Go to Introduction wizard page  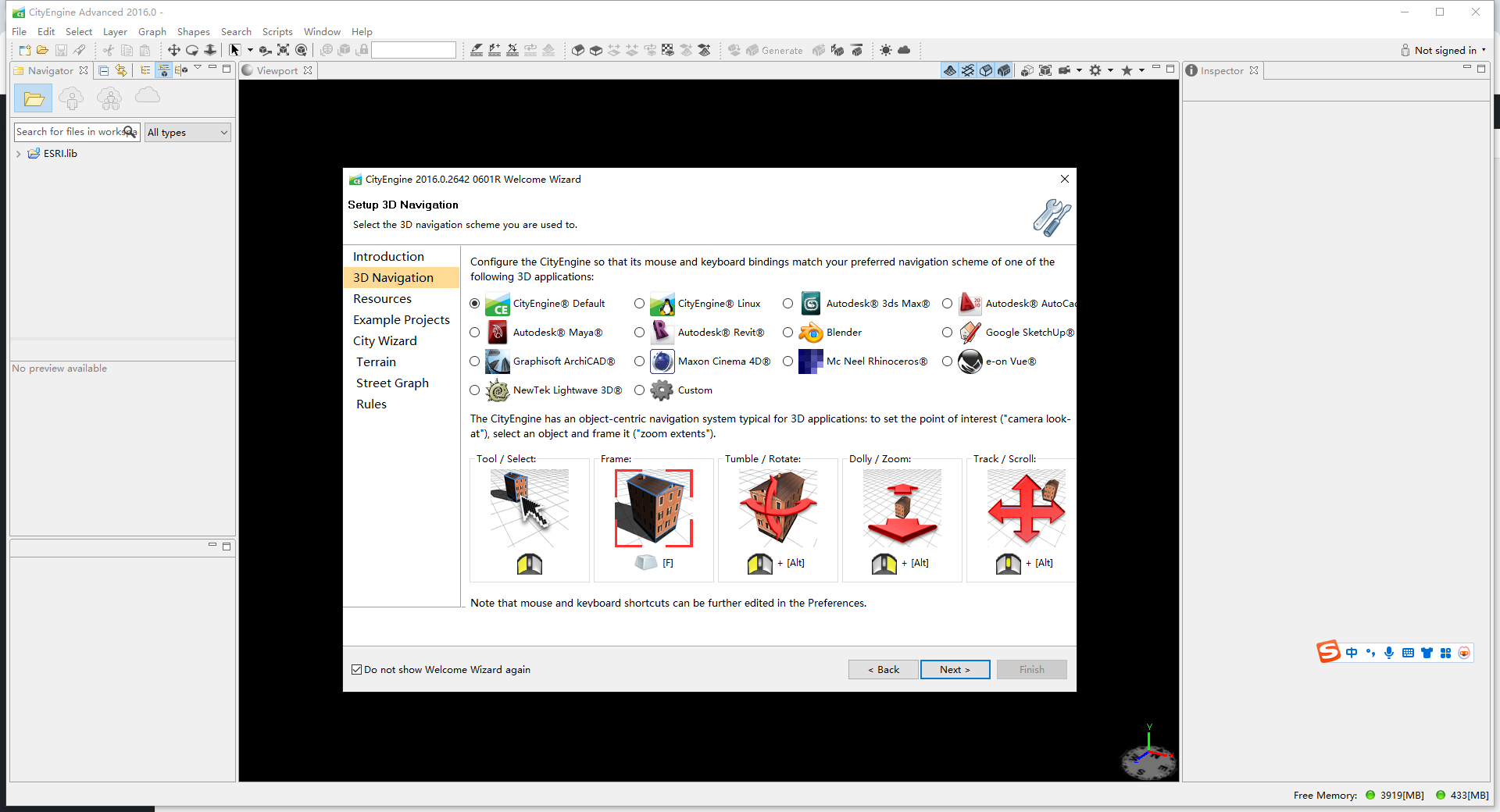[x=388, y=257]
